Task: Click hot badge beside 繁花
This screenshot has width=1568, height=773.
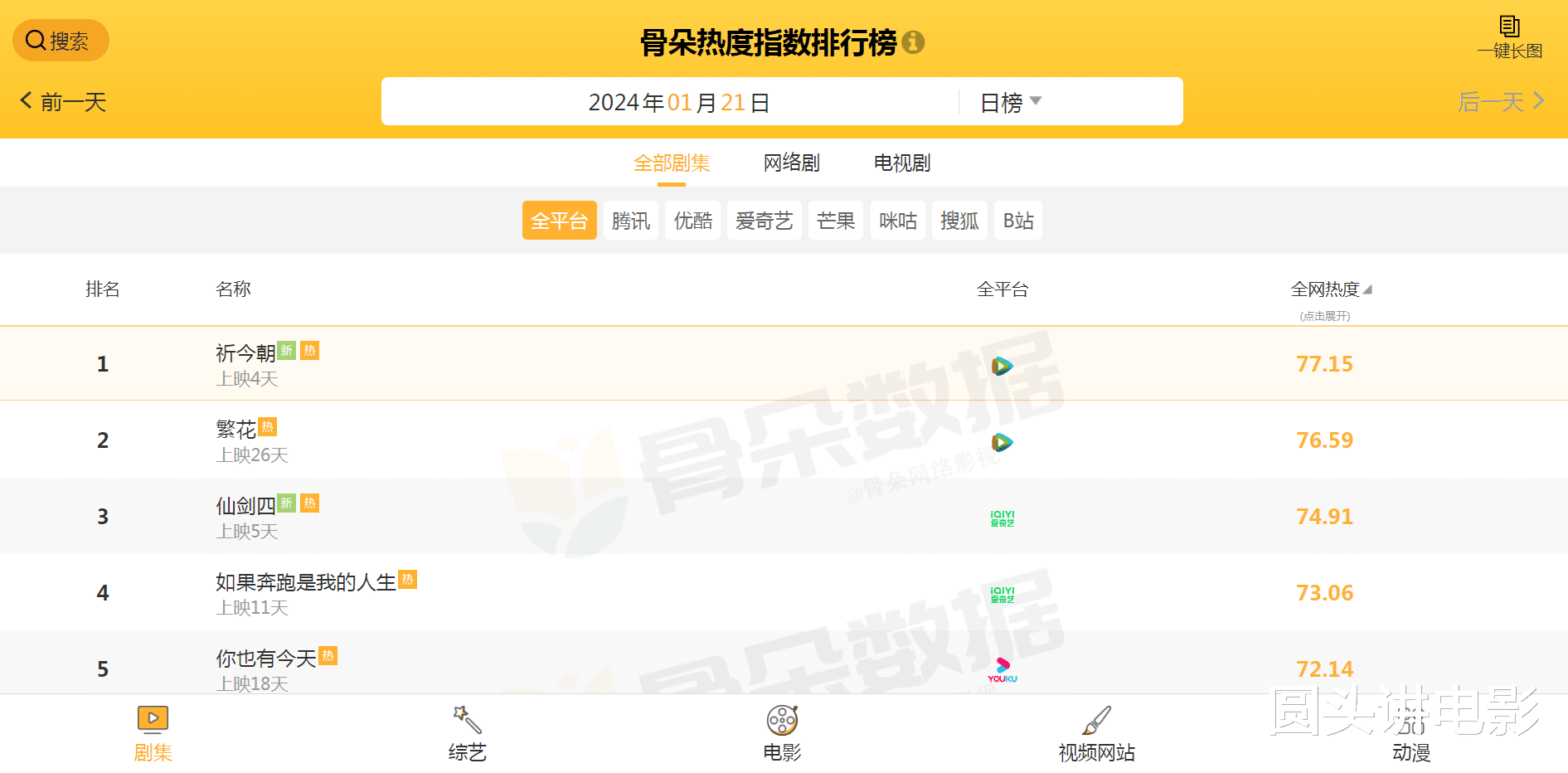Action: (x=267, y=426)
